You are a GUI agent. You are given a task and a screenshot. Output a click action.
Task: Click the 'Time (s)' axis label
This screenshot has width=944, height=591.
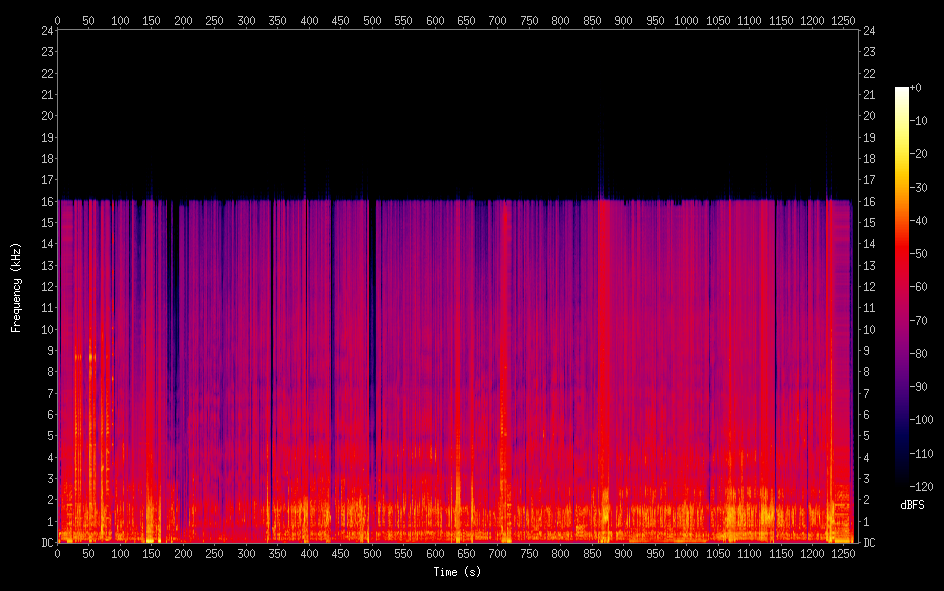pos(456,572)
